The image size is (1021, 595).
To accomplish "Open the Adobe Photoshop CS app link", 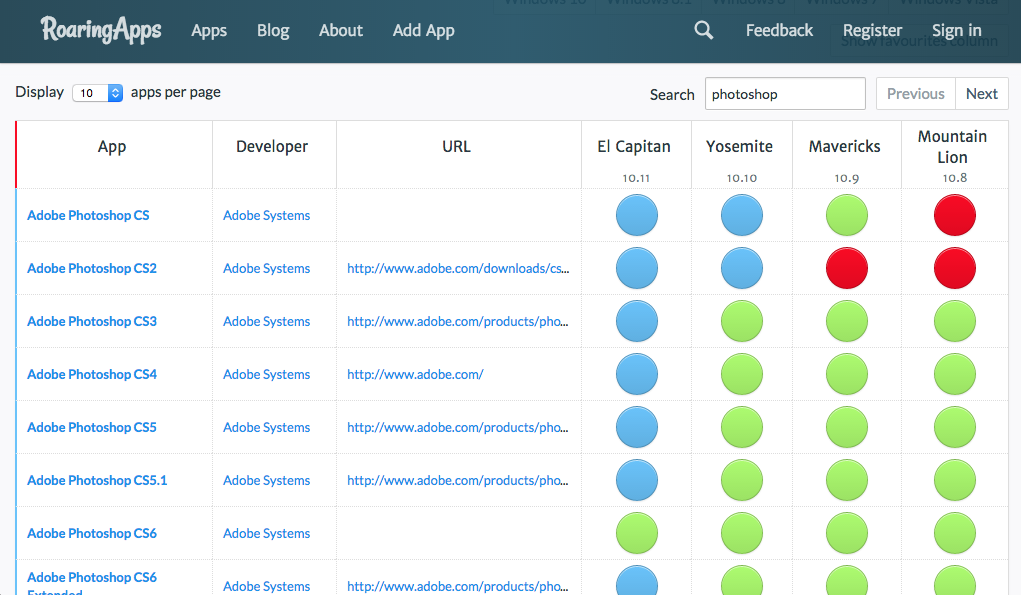I will click(88, 215).
